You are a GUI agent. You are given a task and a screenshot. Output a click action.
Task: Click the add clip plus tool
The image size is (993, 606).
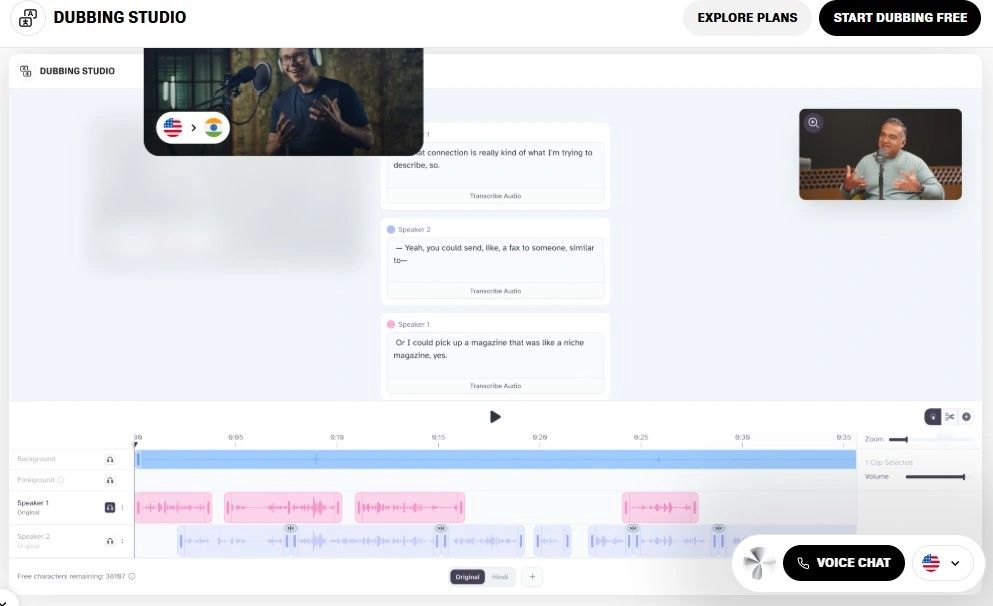point(966,417)
